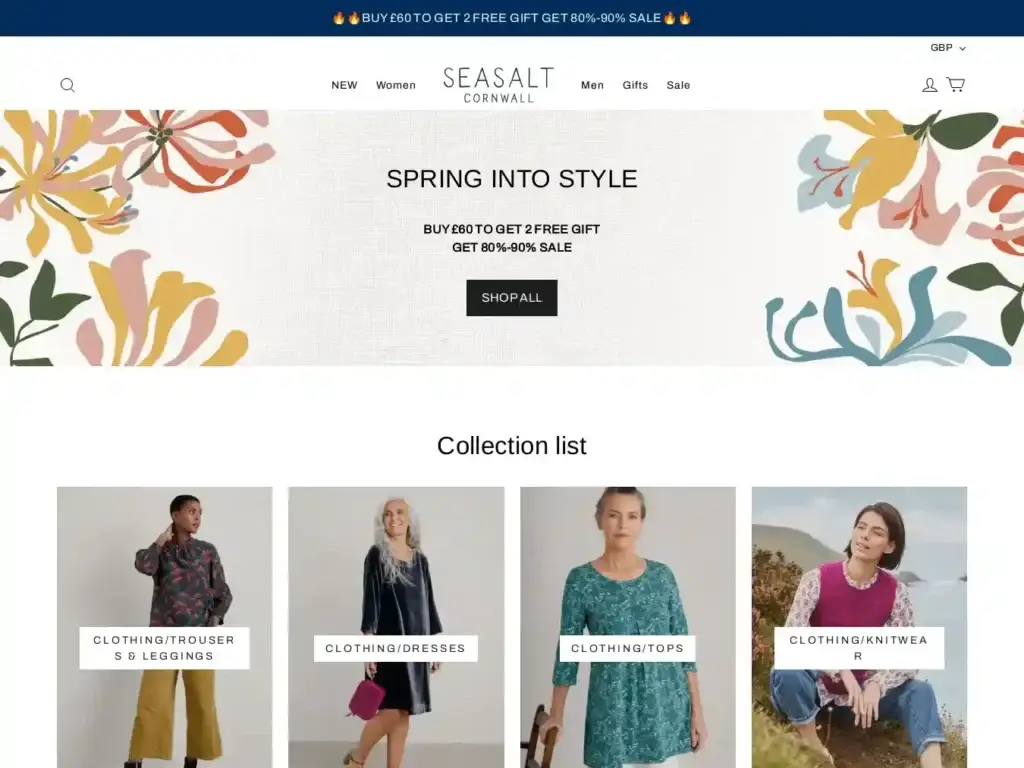1024x768 pixels.
Task: Open the Clothing/Tops collection label
Action: pyautogui.click(x=628, y=648)
